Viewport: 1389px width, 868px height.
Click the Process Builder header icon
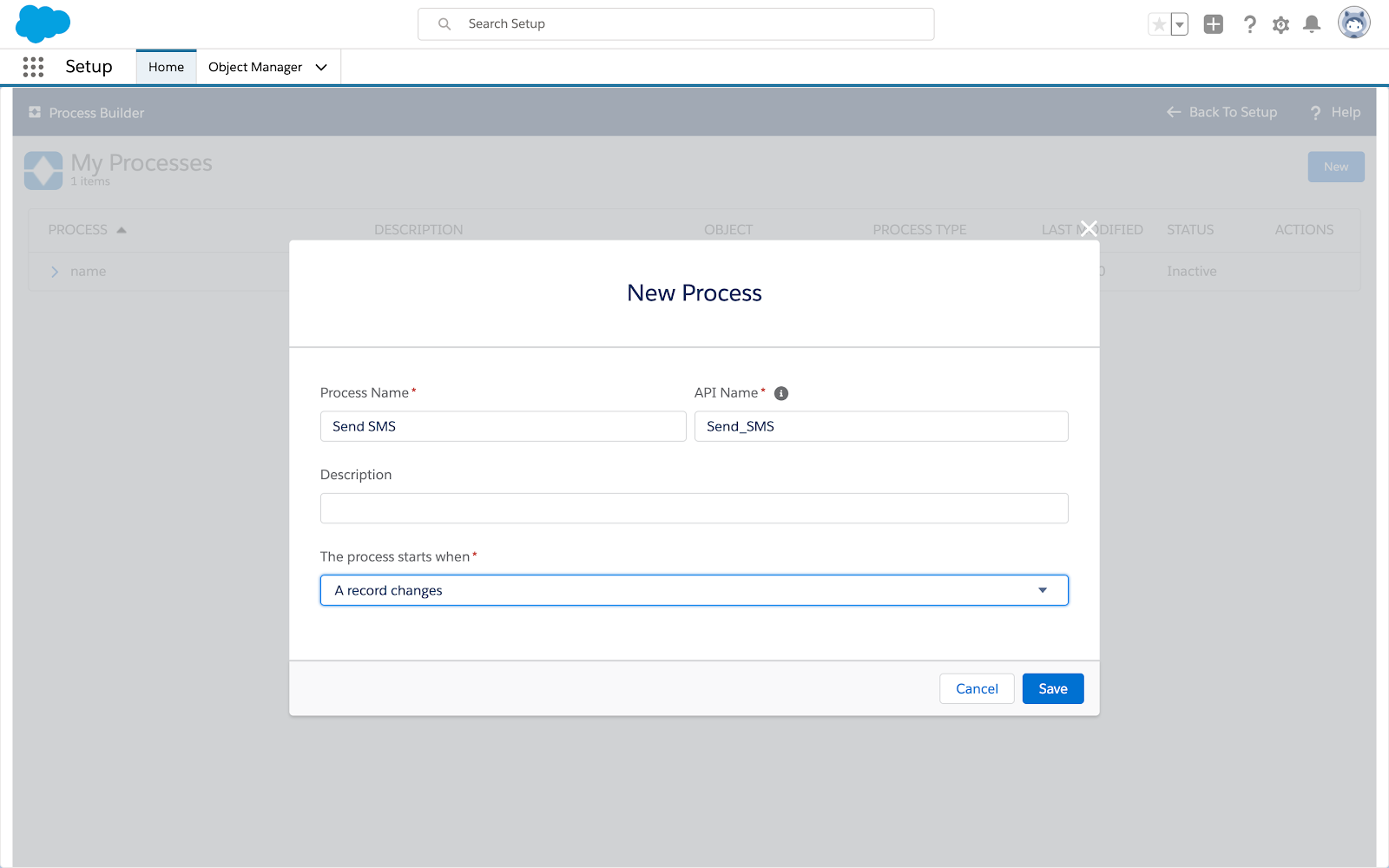[35, 112]
